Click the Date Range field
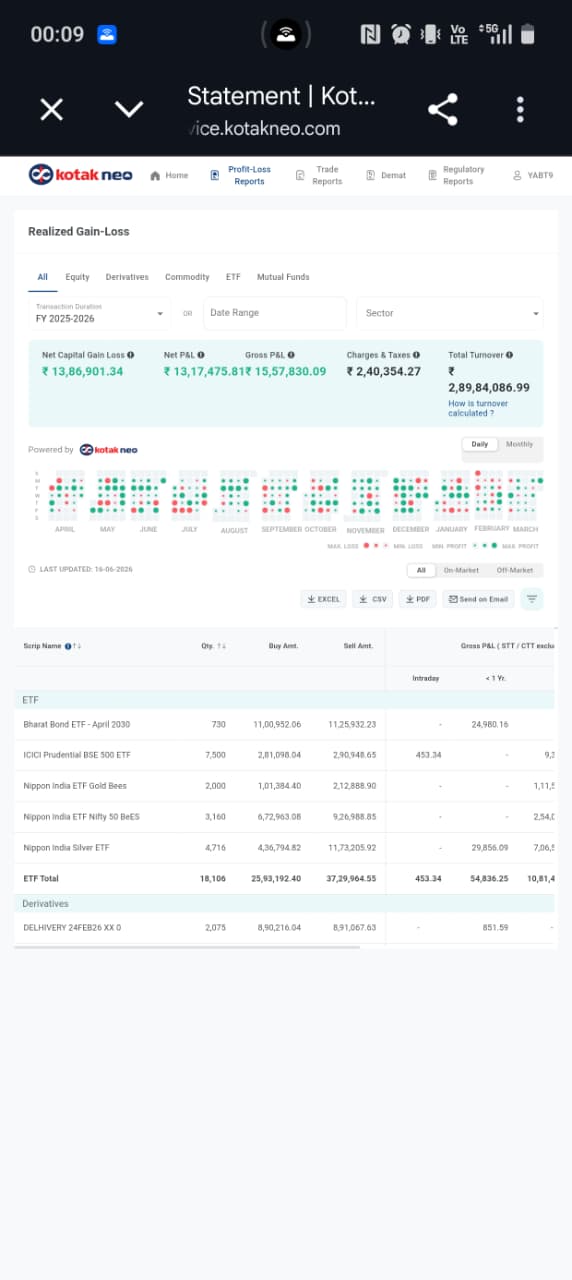572x1280 pixels. coord(275,313)
